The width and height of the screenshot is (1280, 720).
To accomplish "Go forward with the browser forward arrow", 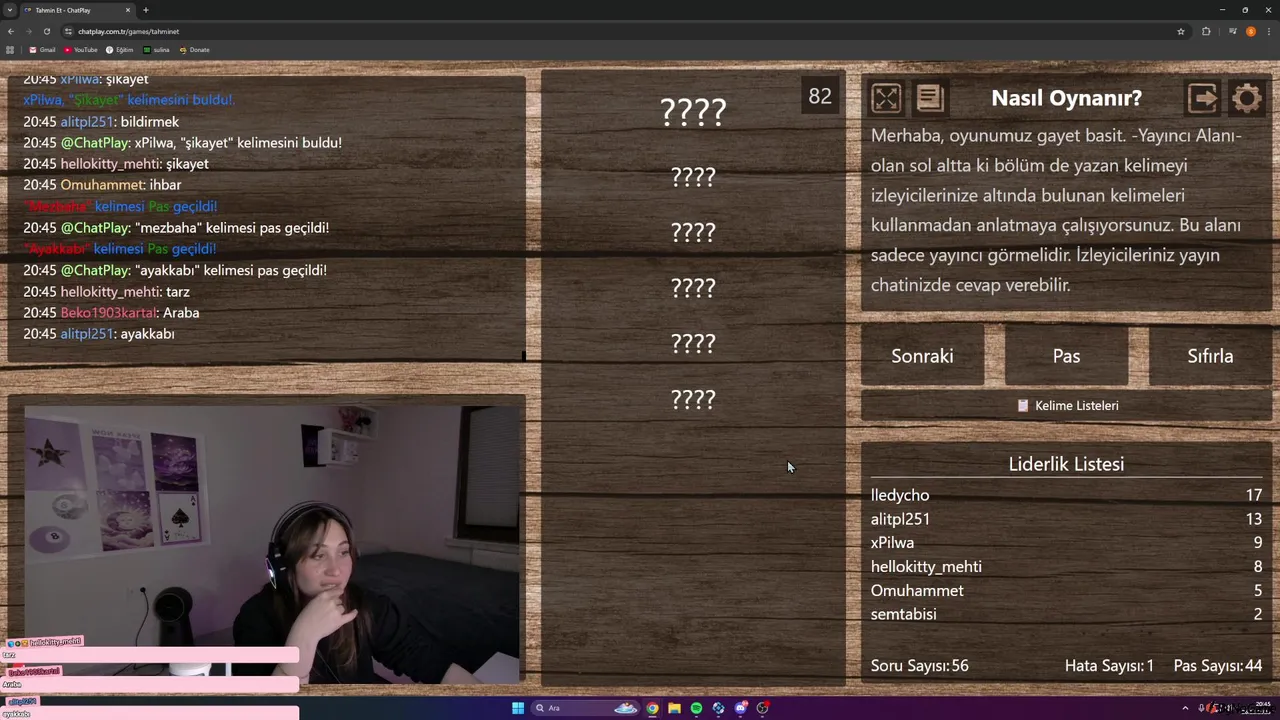I will click(28, 31).
